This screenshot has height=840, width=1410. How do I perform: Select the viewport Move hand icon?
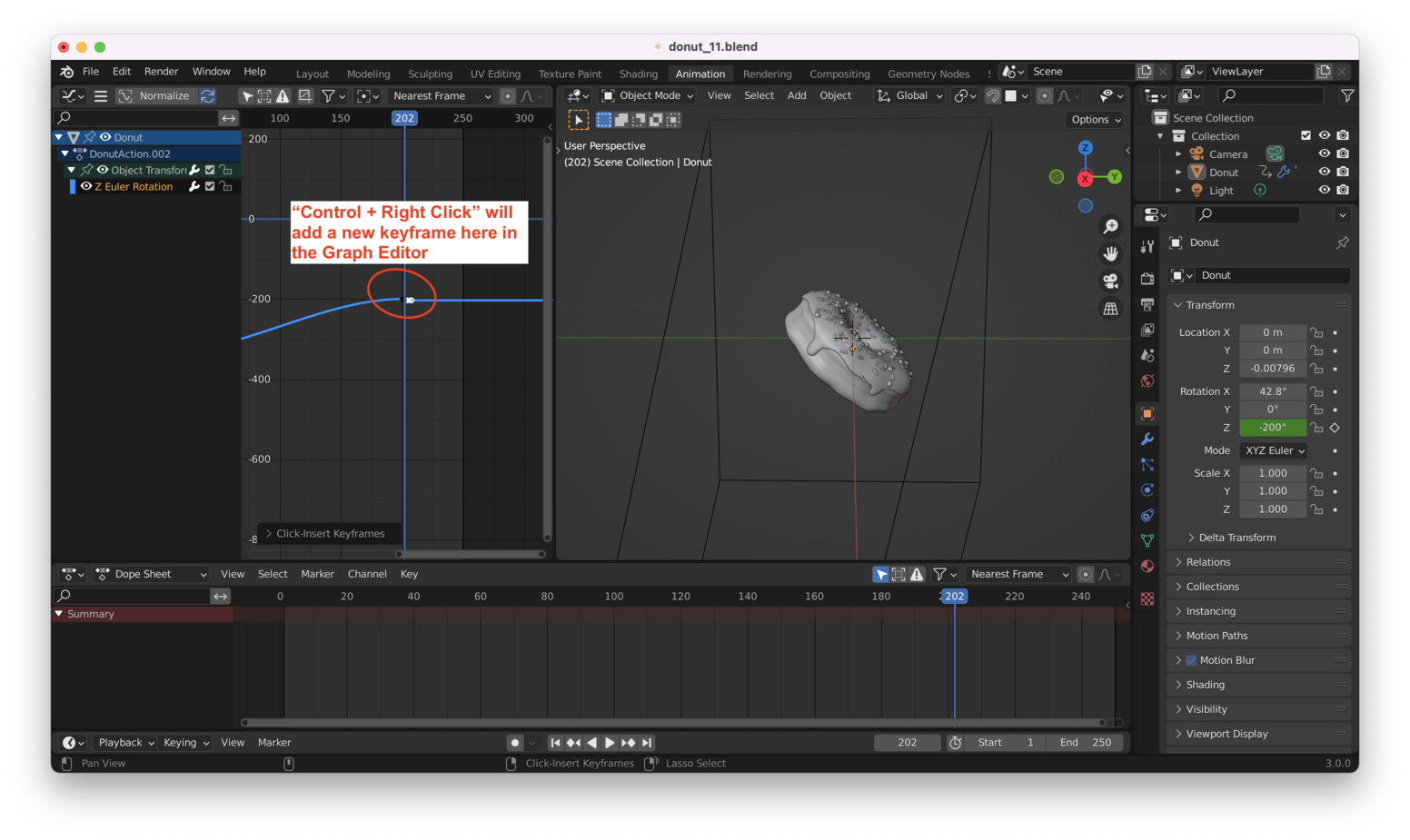[1110, 253]
